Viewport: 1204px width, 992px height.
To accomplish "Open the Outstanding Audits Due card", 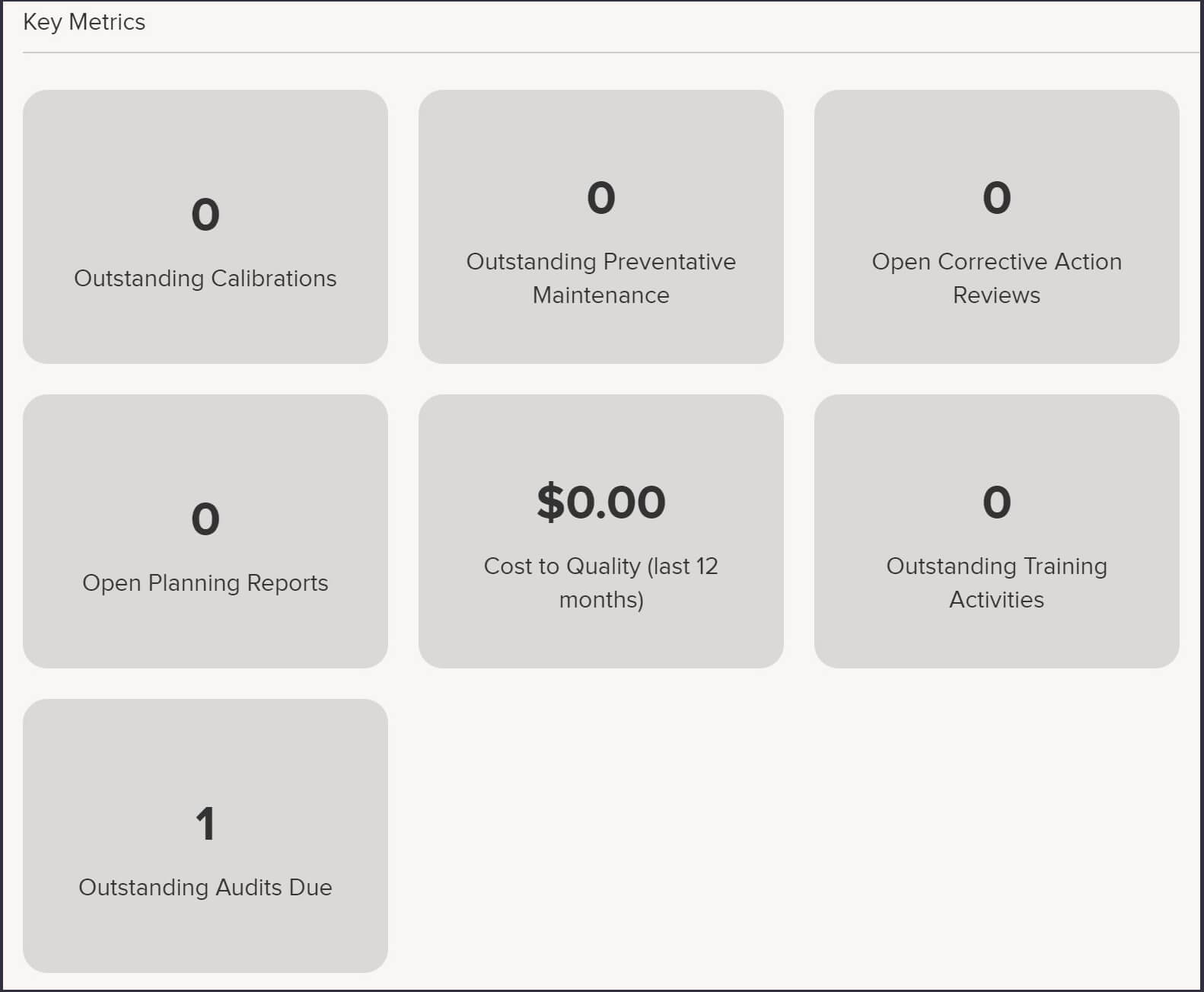I will coord(206,835).
